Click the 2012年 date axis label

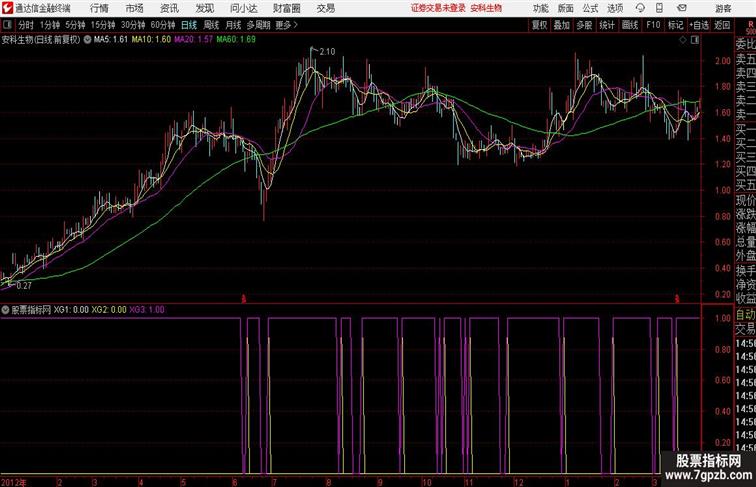click(x=14, y=482)
